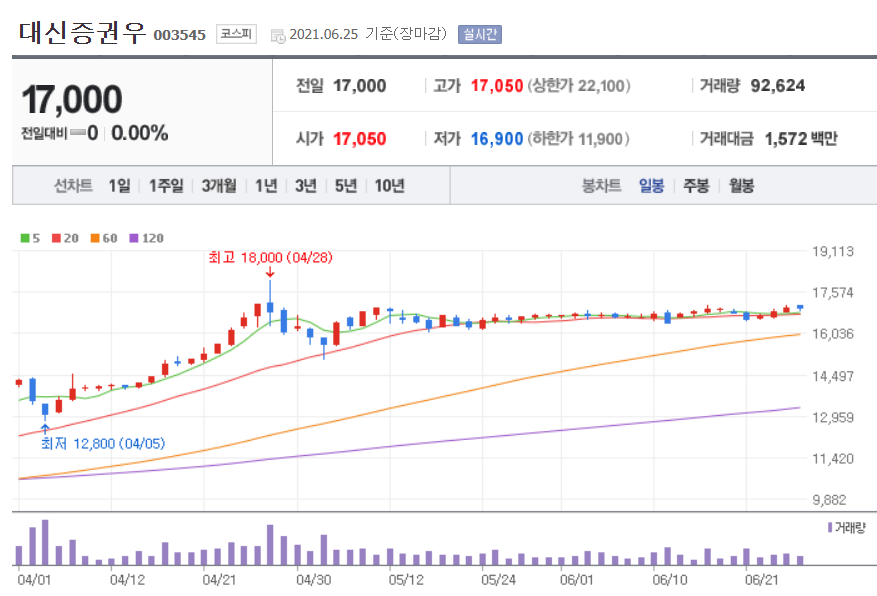This screenshot has width=877, height=596.
Task: Click the 11,420 y-axis price label
Action: click(x=833, y=458)
